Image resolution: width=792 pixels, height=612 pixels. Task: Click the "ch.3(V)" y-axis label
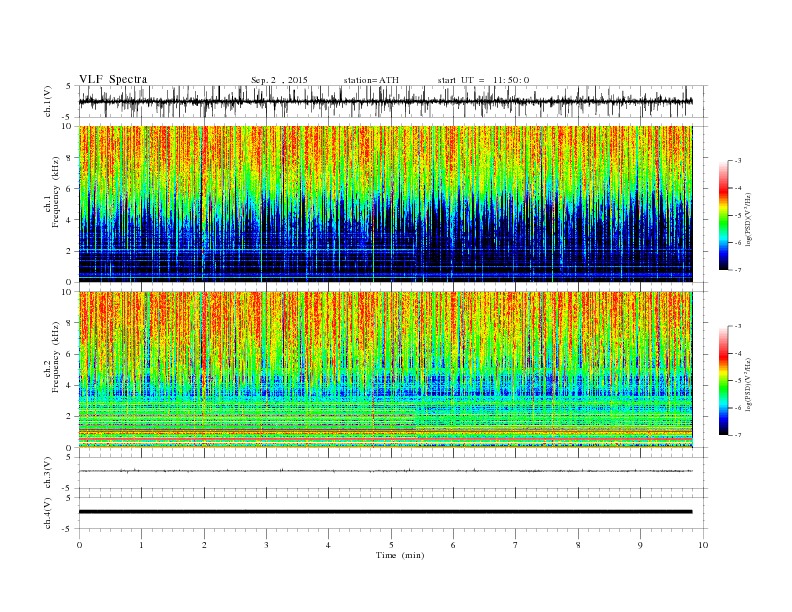48,473
